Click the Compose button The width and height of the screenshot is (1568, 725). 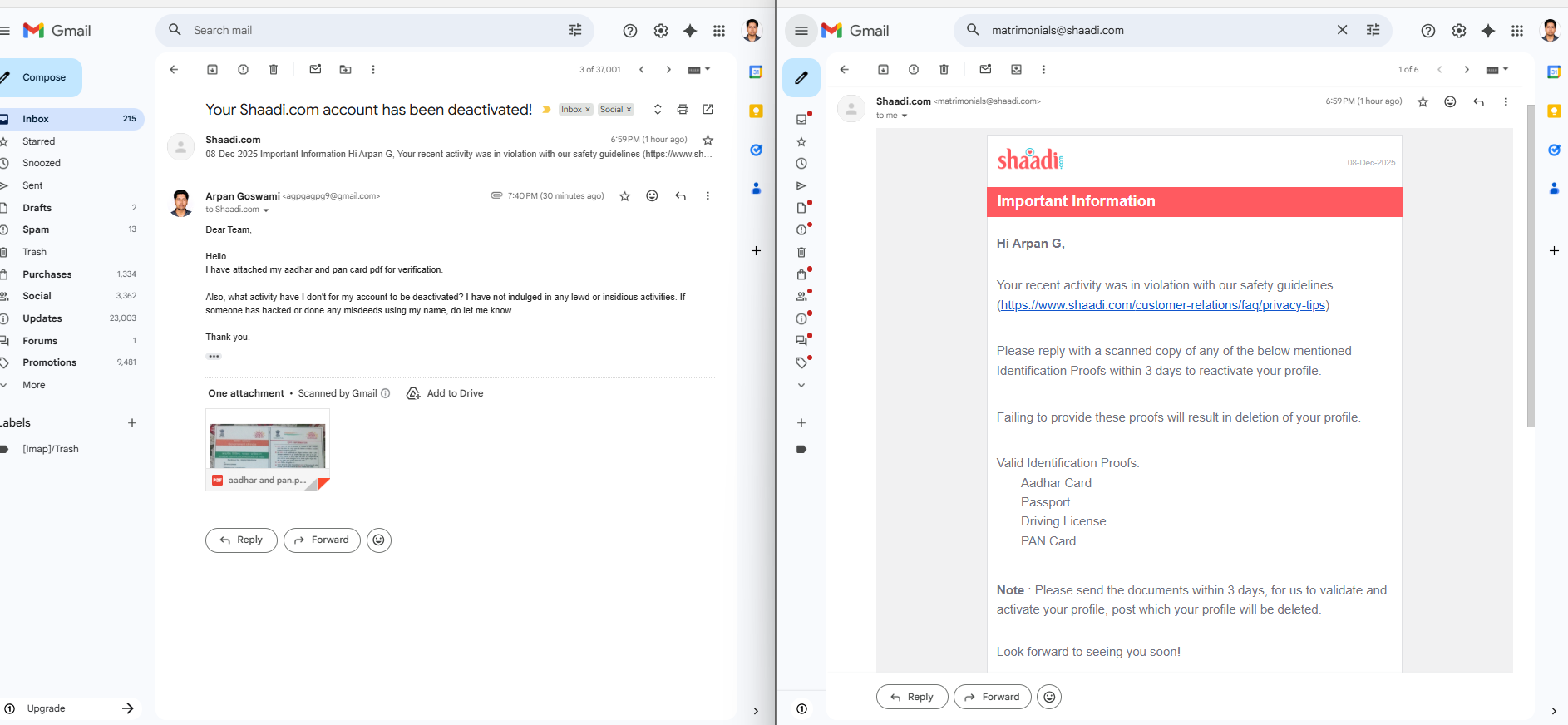(x=42, y=77)
